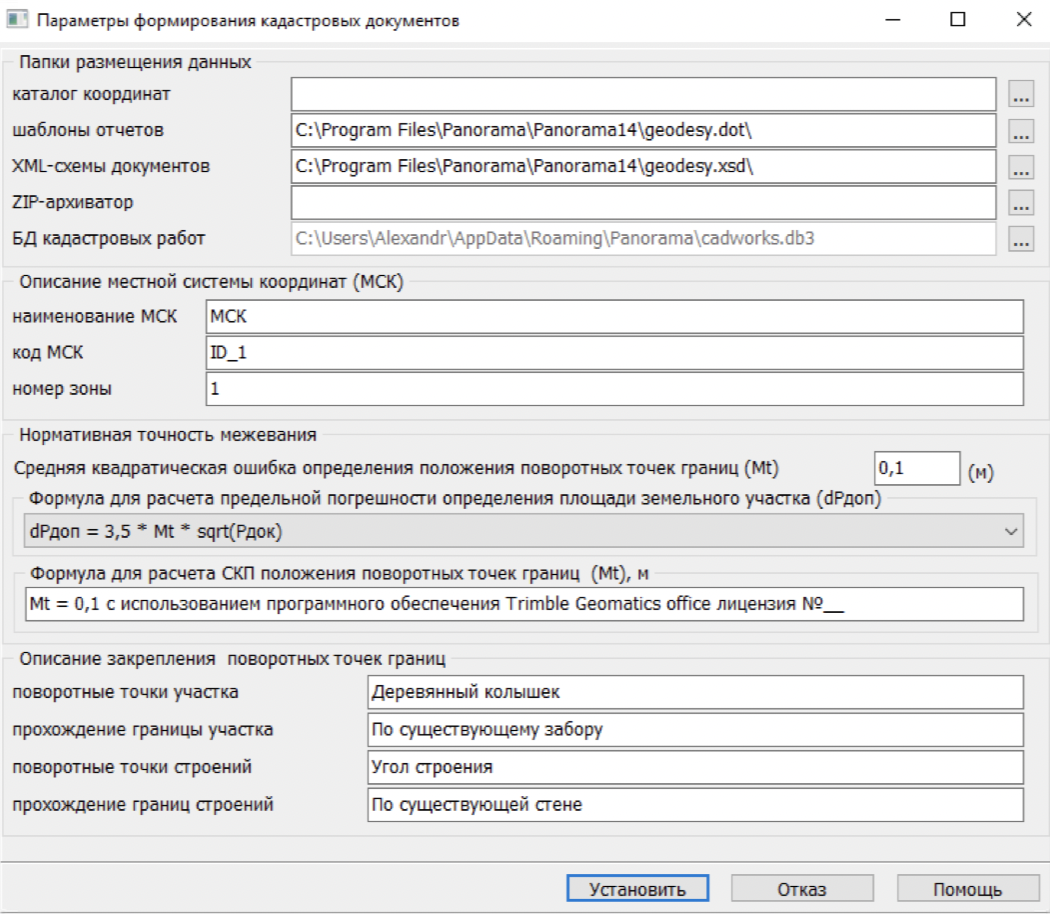Expand the dPдоп formula dropdown
Screen dimensions: 1050x914
pyautogui.click(x=1008, y=532)
